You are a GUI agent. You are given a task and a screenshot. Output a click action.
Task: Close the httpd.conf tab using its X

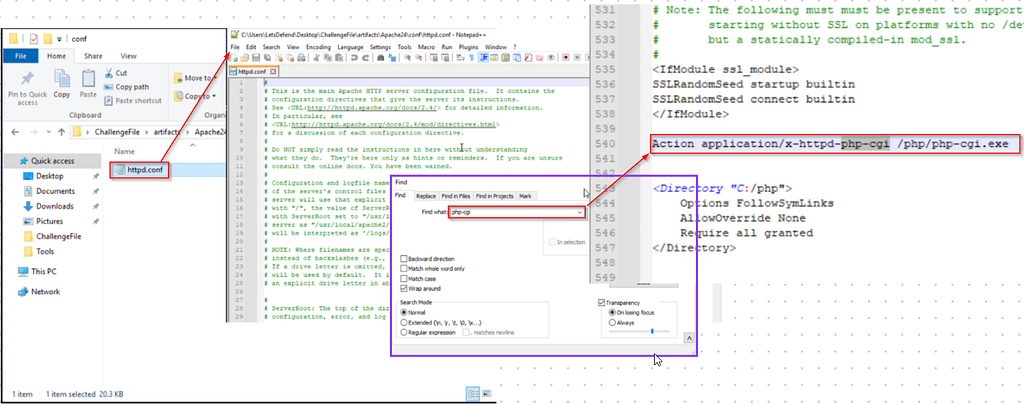(x=273, y=71)
